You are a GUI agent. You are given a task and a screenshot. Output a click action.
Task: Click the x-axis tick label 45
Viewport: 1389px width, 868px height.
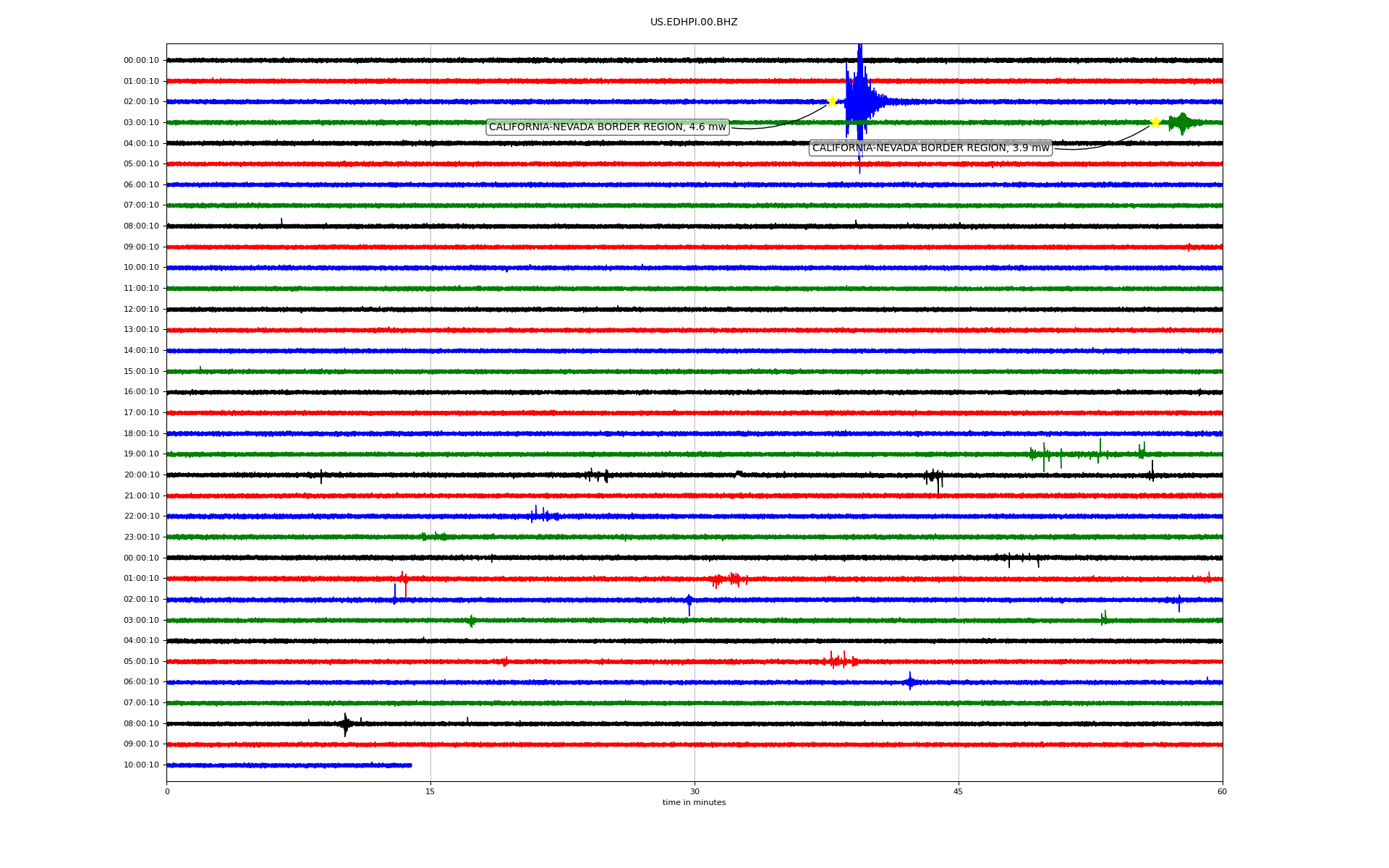[x=959, y=792]
